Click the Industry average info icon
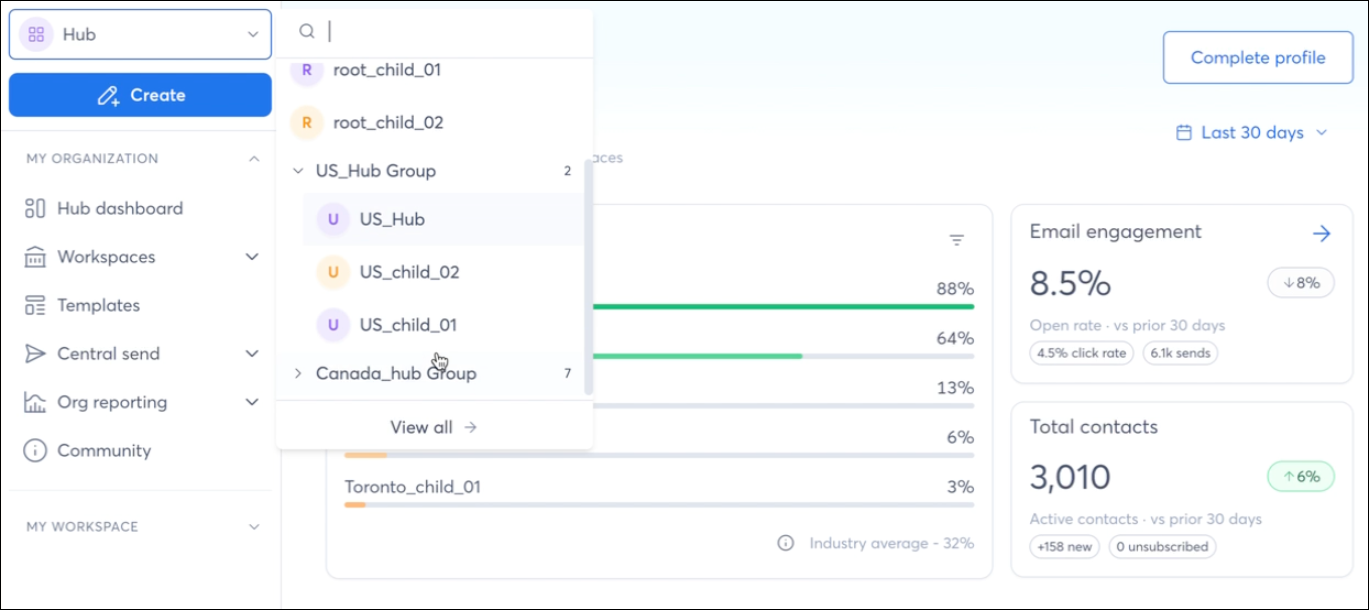Screen dimensions: 1369x610 pyautogui.click(x=786, y=543)
